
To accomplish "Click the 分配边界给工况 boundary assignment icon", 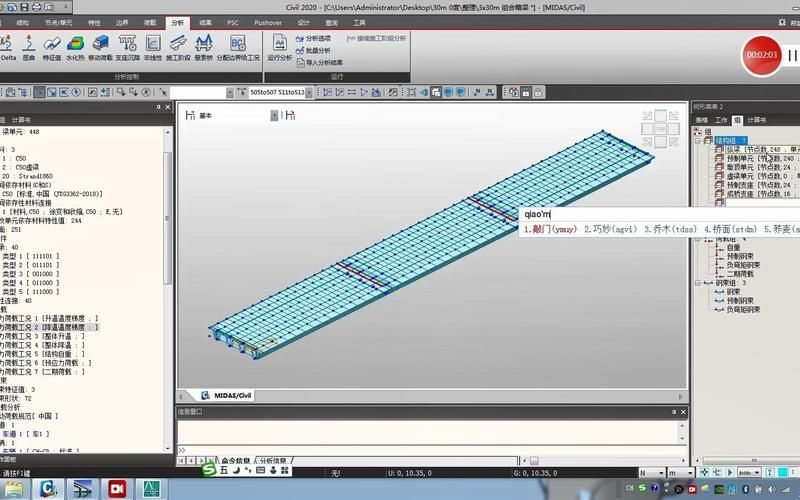I will (x=238, y=46).
